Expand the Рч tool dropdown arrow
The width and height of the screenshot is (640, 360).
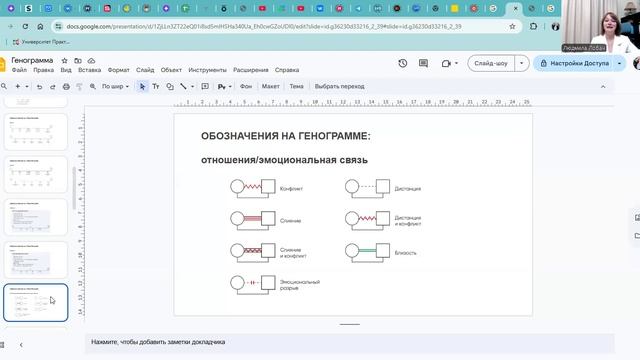coord(230,87)
